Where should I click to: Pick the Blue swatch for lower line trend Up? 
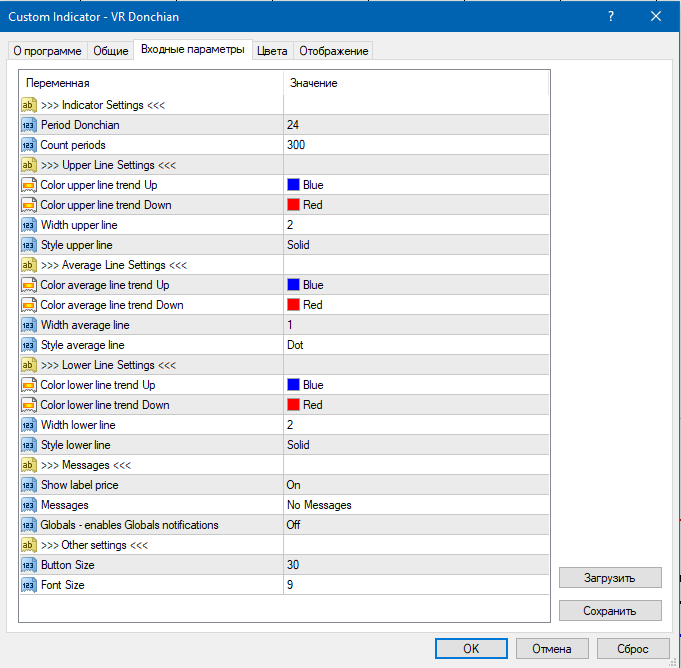[294, 384]
